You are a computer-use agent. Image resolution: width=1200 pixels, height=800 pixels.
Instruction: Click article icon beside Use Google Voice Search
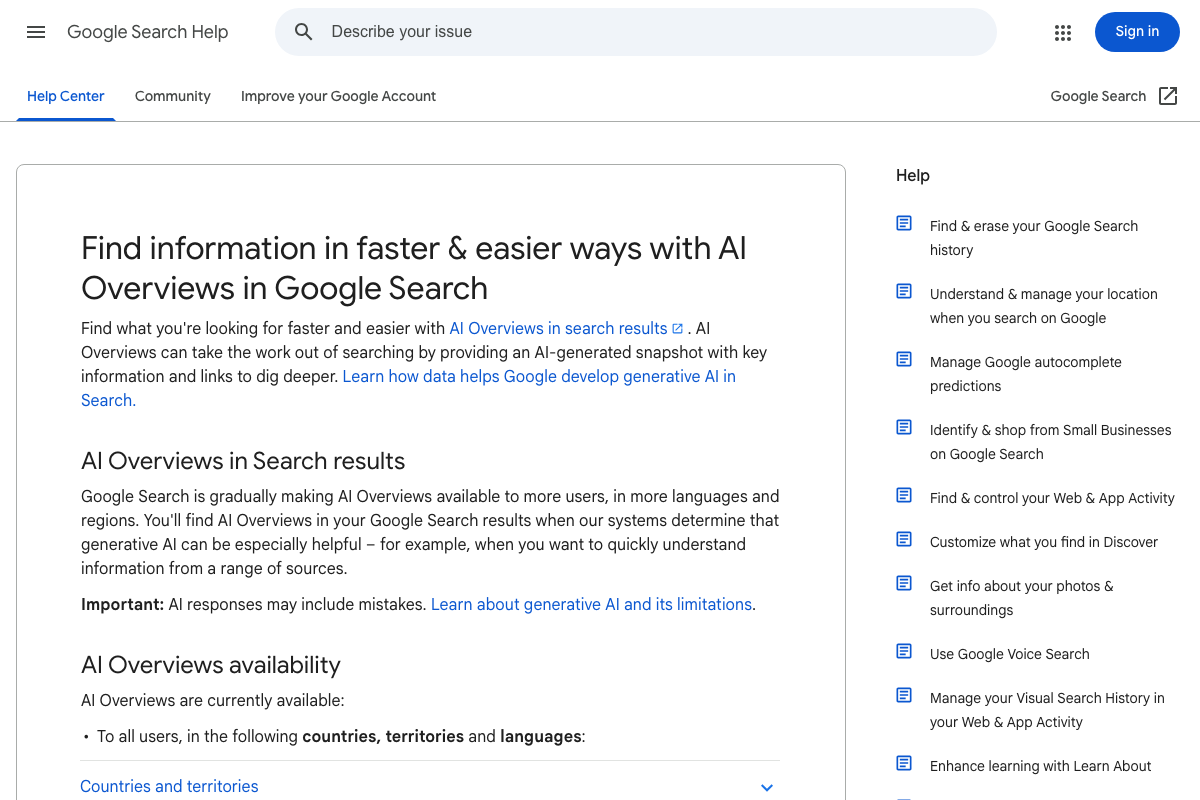click(904, 651)
